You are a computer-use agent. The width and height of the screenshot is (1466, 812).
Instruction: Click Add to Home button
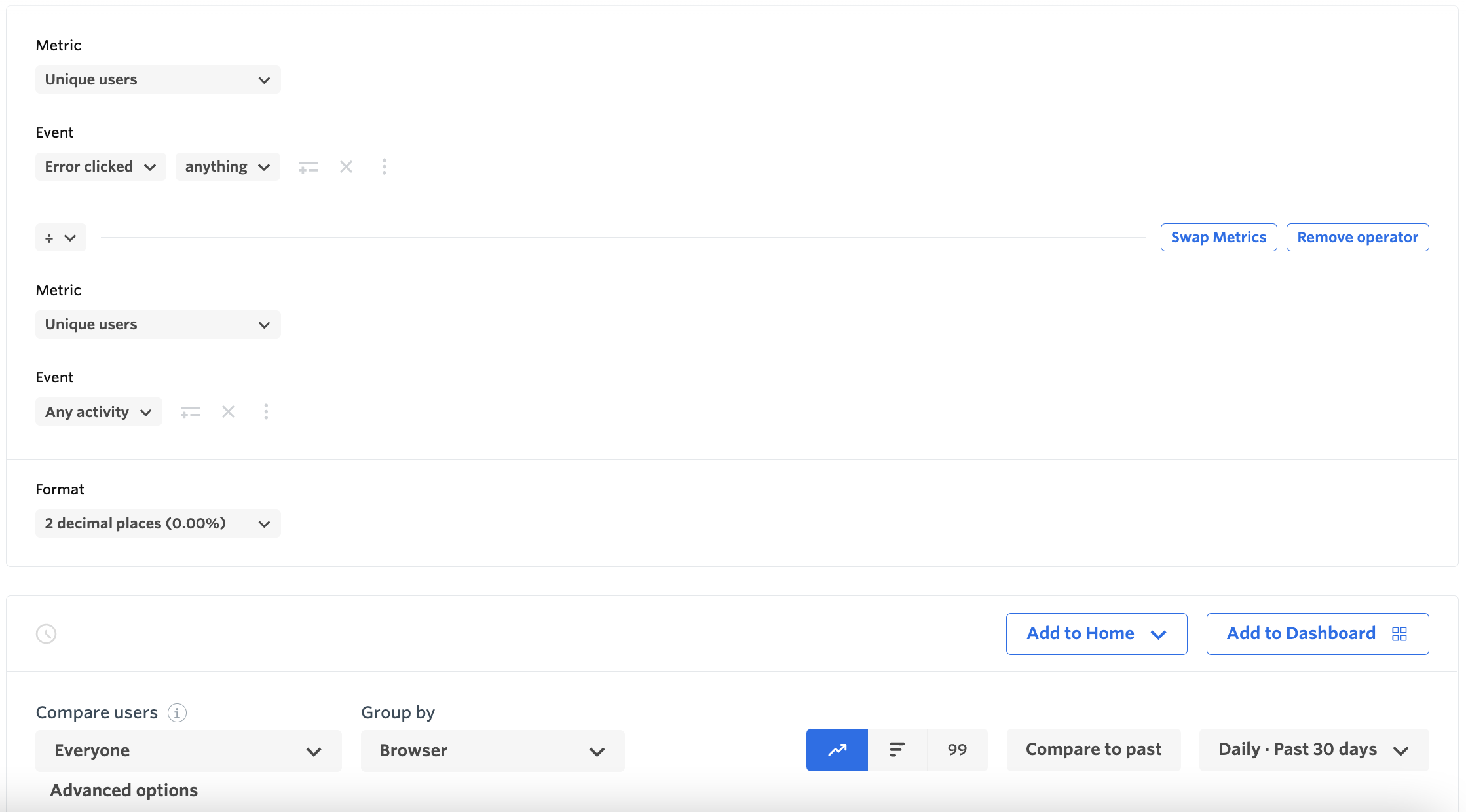pos(1097,633)
